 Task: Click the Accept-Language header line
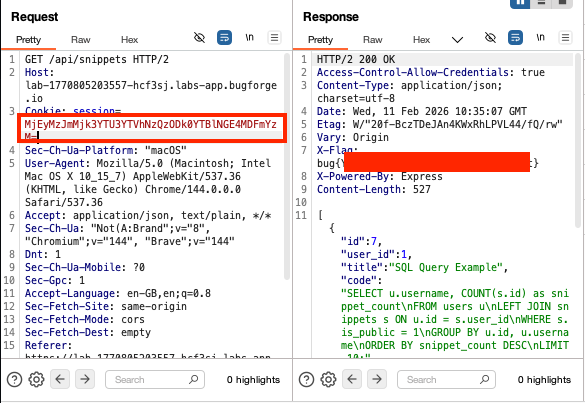[x=118, y=293]
